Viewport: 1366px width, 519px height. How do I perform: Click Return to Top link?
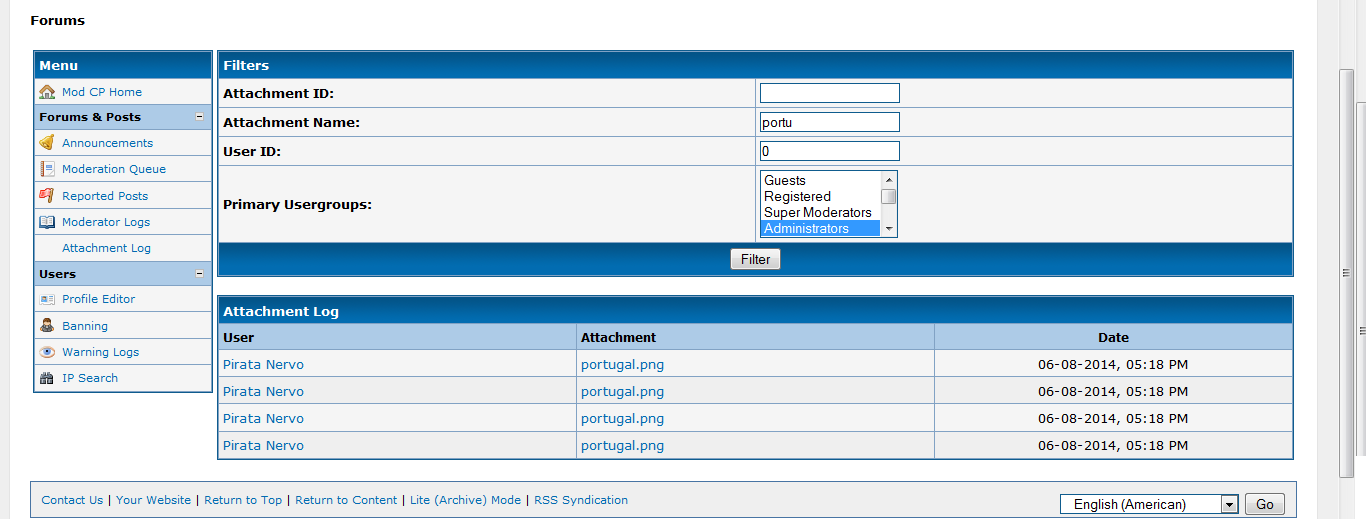[x=243, y=500]
